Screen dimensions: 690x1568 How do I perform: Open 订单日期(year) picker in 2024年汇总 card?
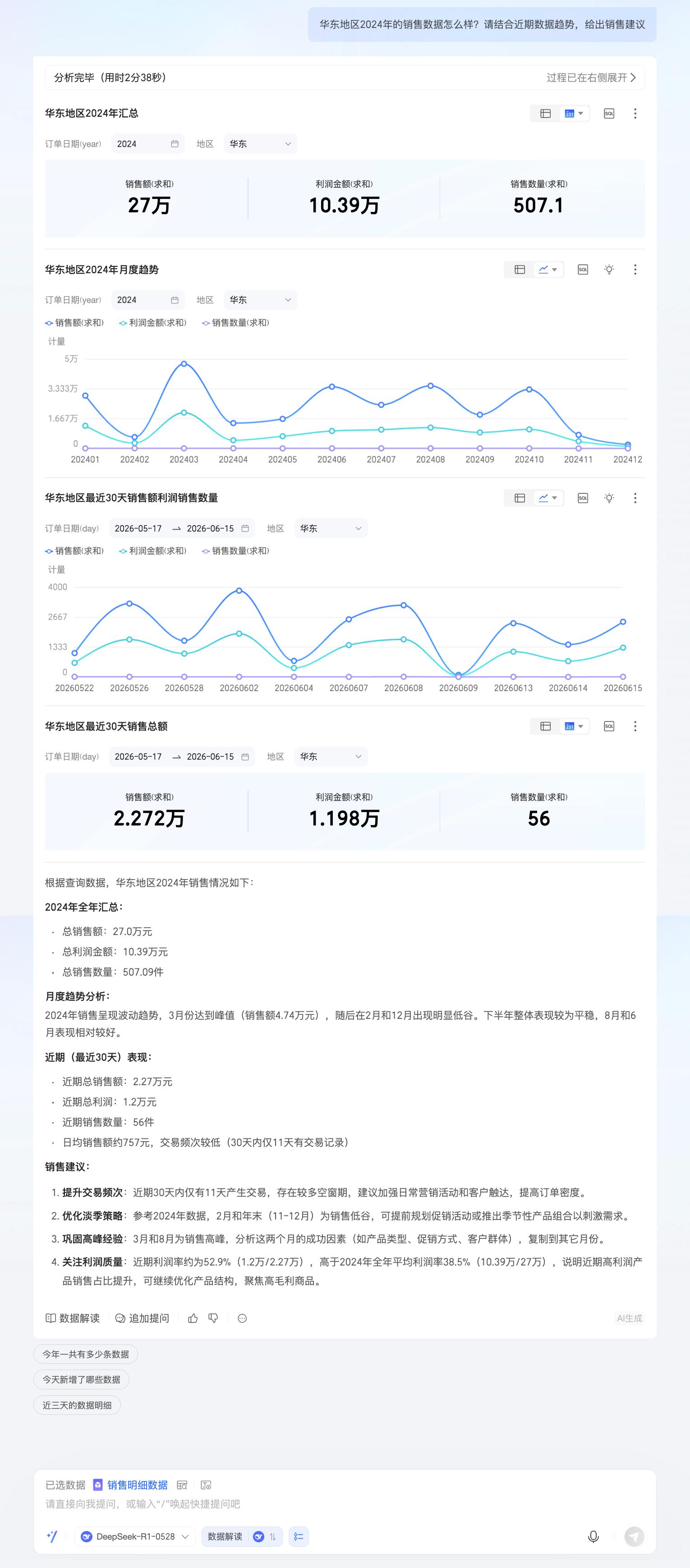point(148,144)
